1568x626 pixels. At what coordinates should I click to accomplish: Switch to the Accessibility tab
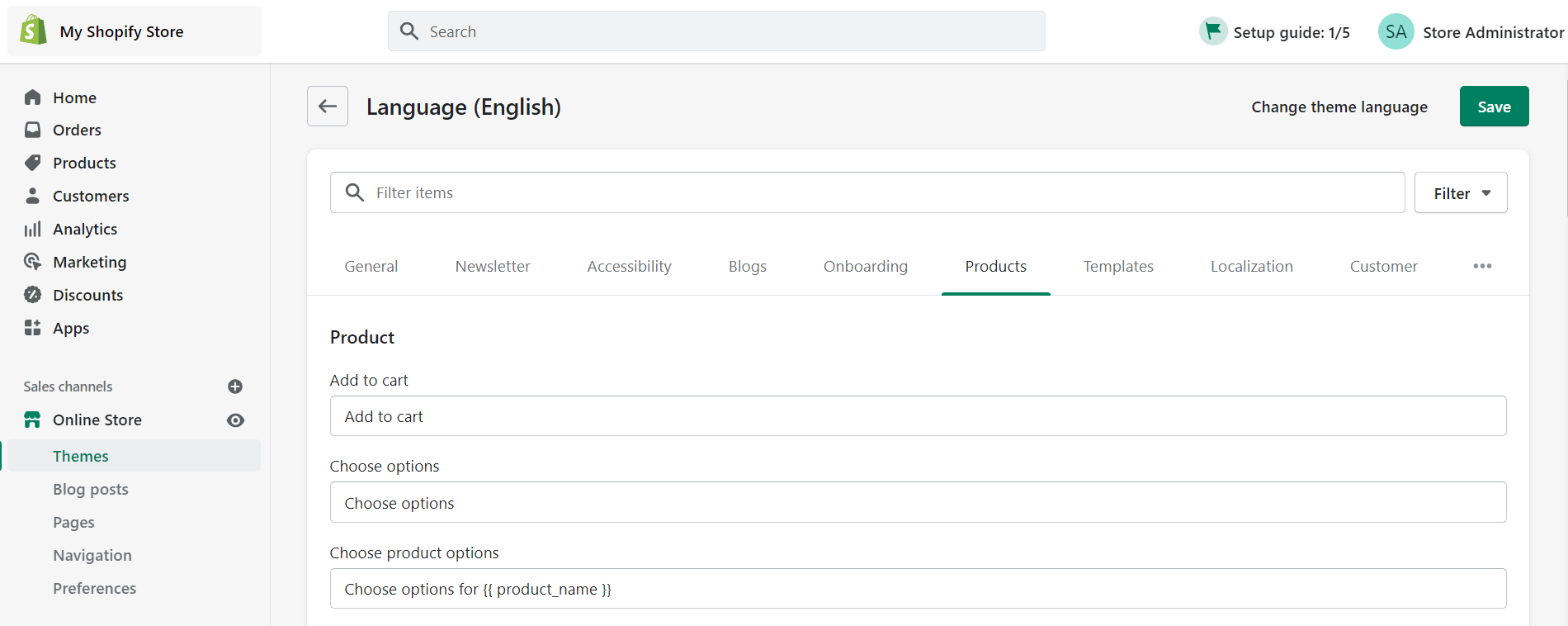click(x=629, y=266)
